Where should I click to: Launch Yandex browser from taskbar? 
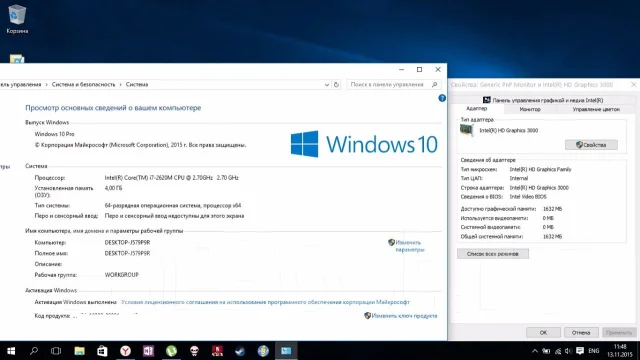[125, 351]
